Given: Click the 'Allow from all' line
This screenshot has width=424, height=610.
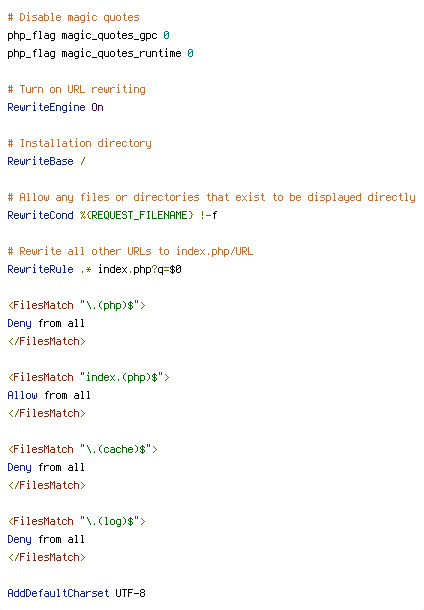Looking at the screenshot, I should tap(49, 395).
